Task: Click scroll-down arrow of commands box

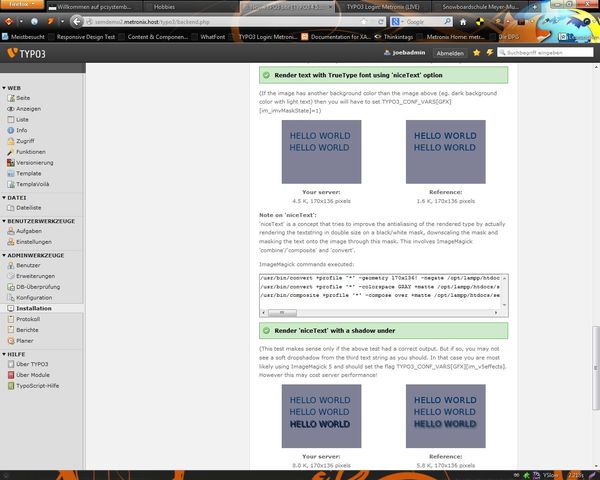Action: 504,305
